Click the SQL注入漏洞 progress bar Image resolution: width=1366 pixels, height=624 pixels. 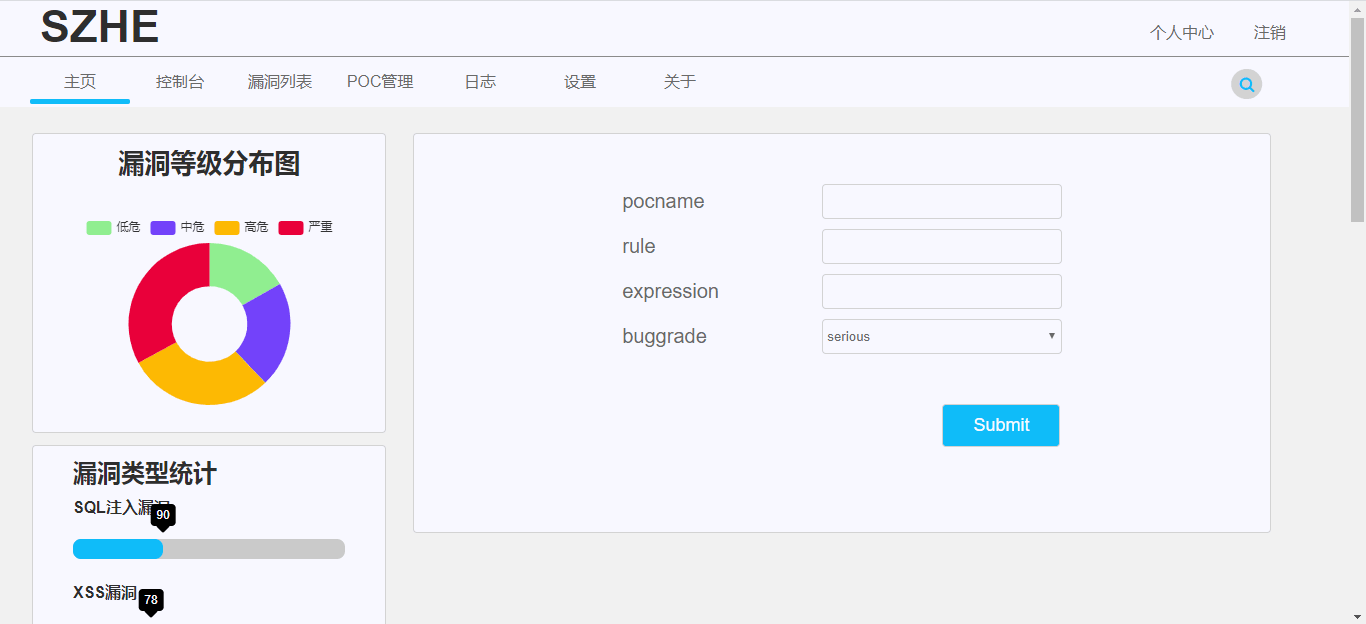point(209,549)
